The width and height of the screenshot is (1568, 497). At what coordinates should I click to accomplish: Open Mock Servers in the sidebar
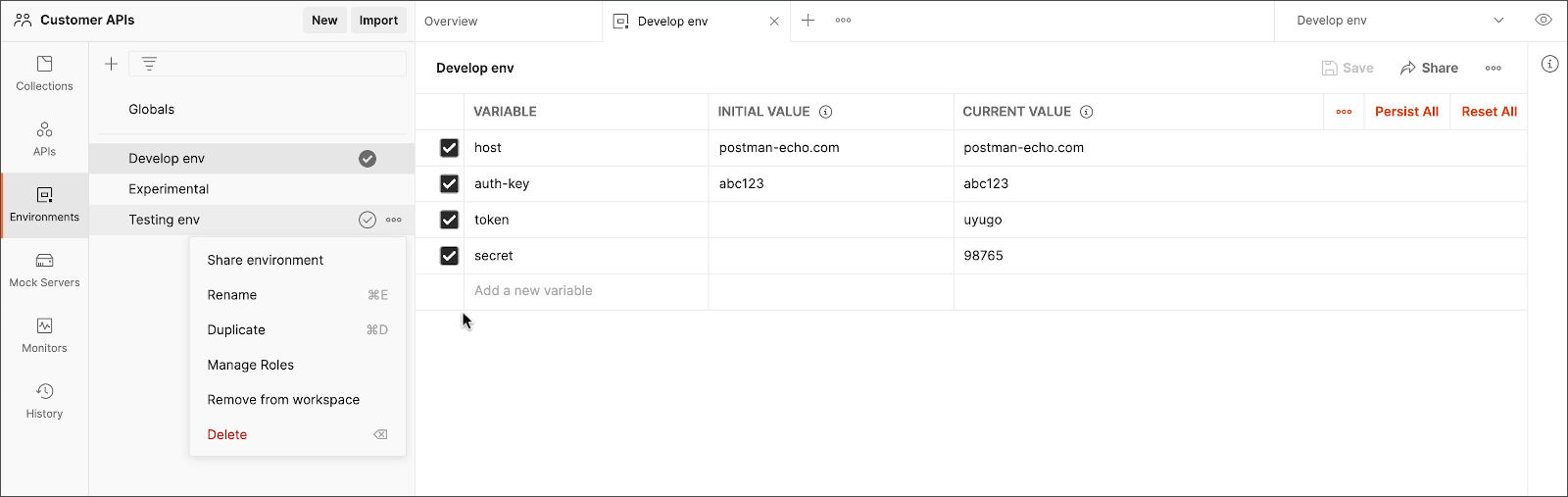click(44, 271)
